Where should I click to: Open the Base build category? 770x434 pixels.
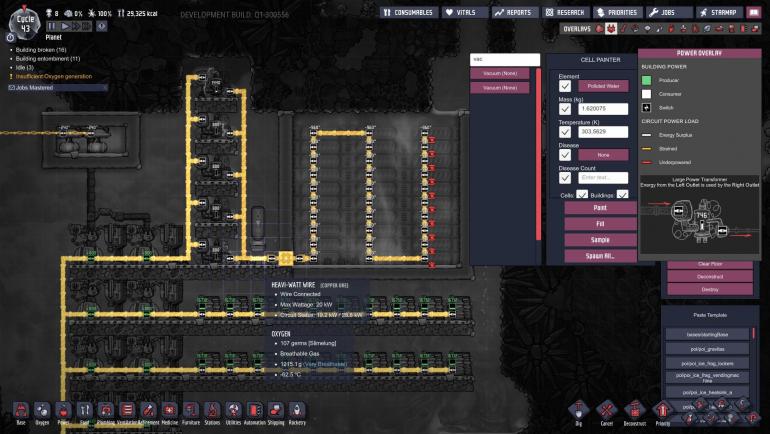tap(19, 410)
